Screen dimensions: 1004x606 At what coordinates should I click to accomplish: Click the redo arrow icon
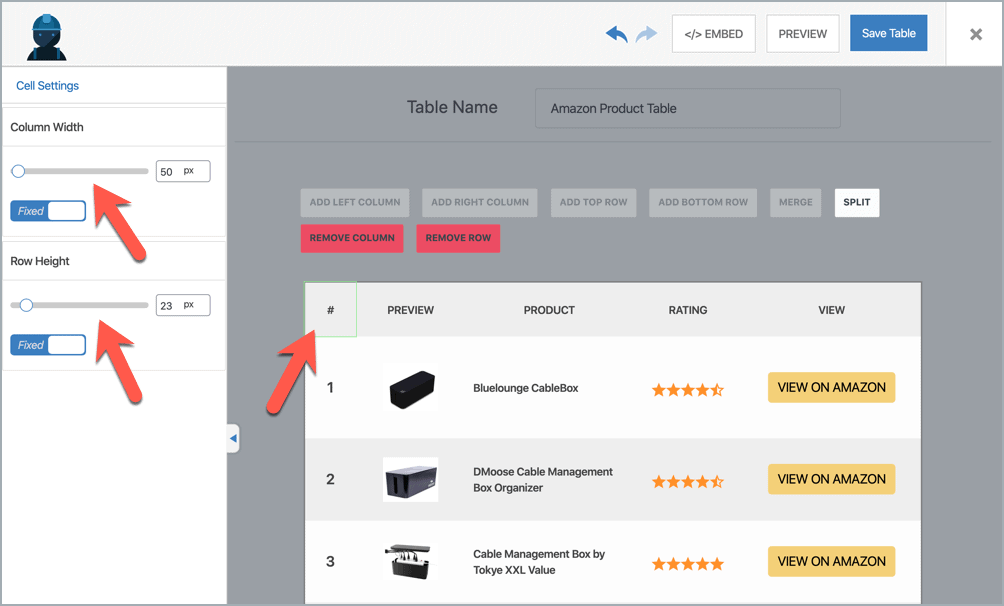pyautogui.click(x=646, y=34)
